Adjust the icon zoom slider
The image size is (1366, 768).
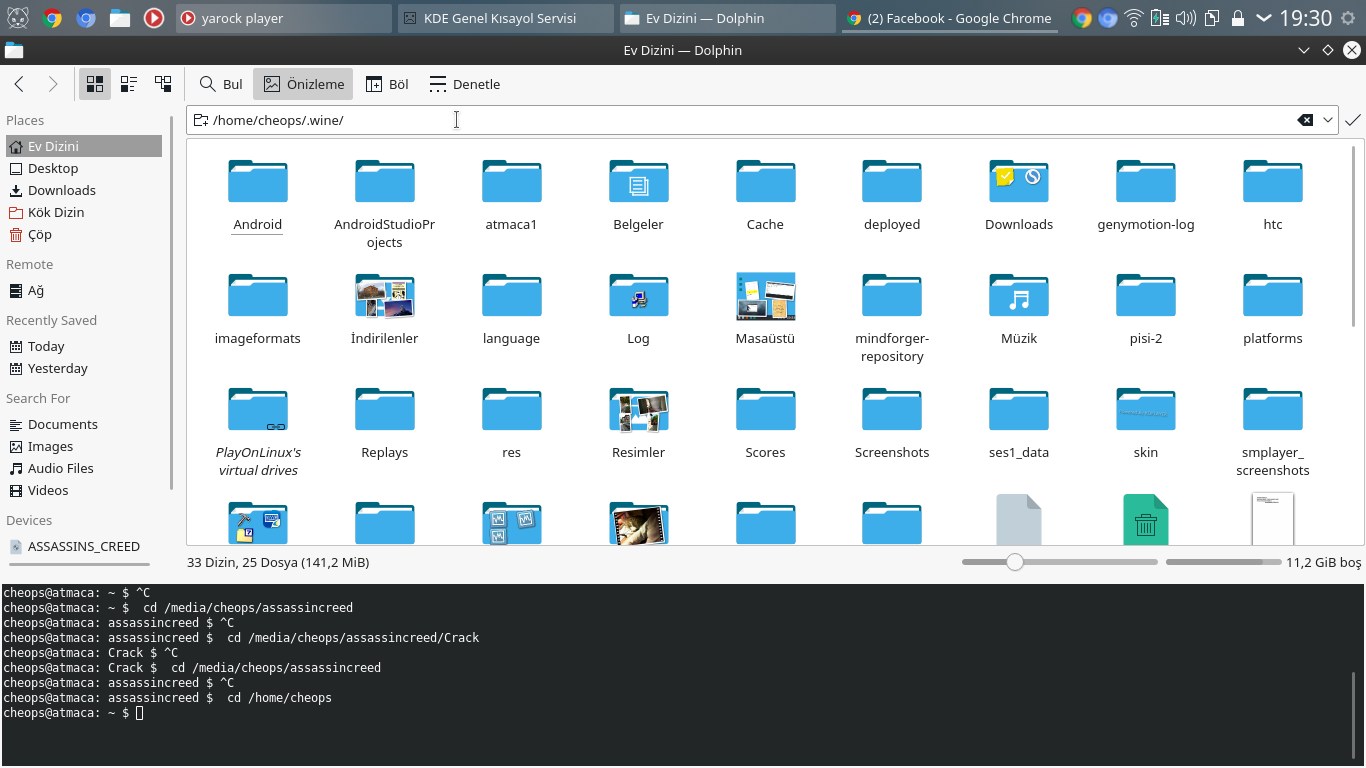pos(1015,562)
